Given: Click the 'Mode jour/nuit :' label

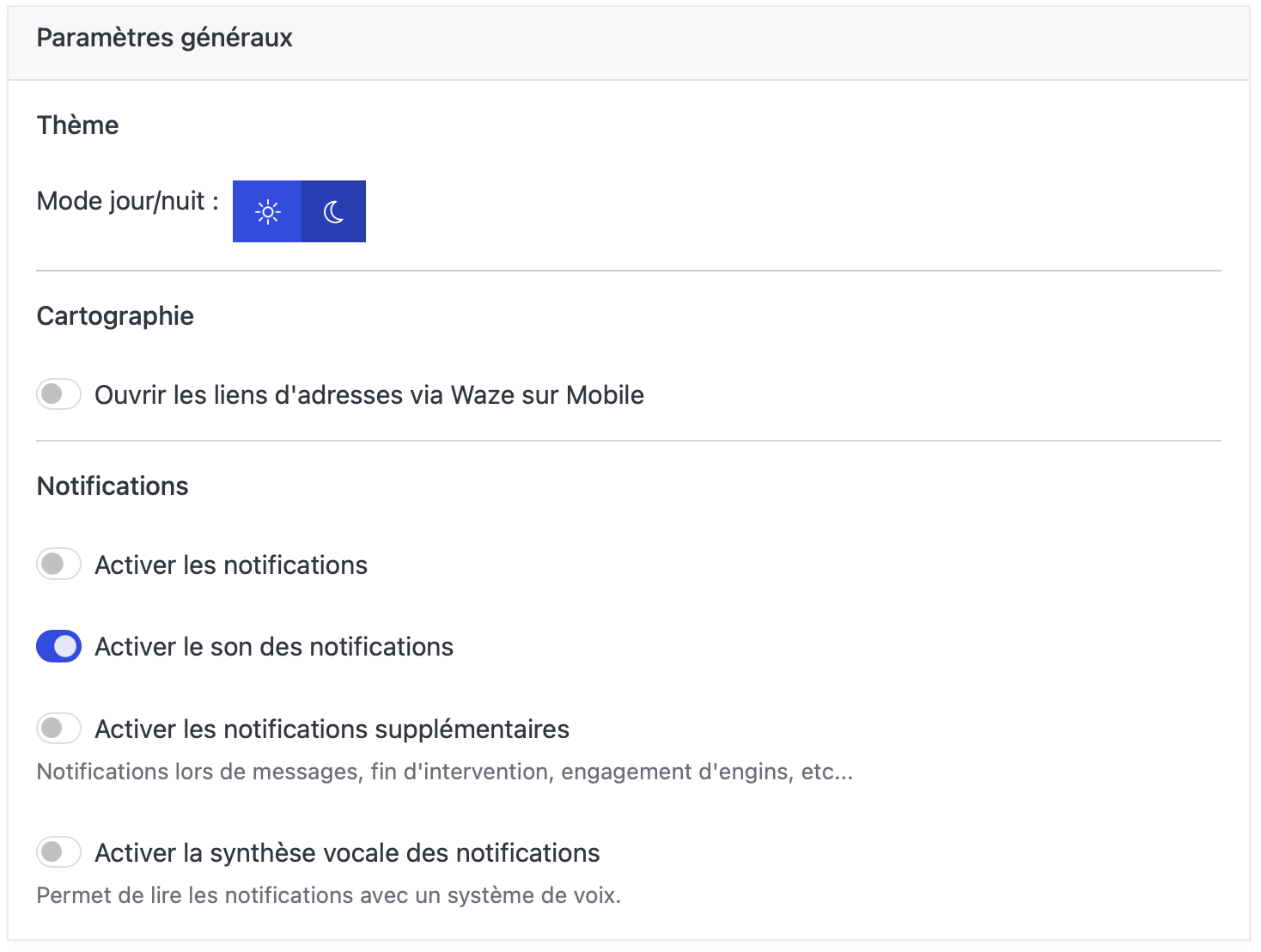Looking at the screenshot, I should (x=127, y=201).
